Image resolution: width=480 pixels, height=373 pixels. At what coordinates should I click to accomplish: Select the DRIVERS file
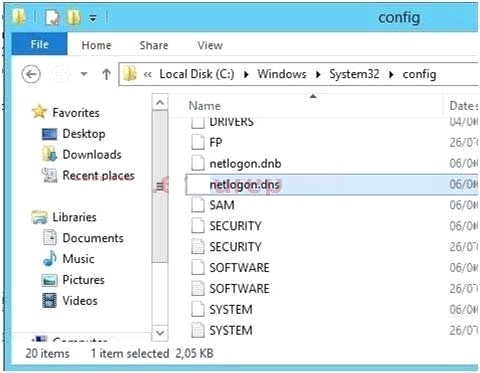click(231, 122)
